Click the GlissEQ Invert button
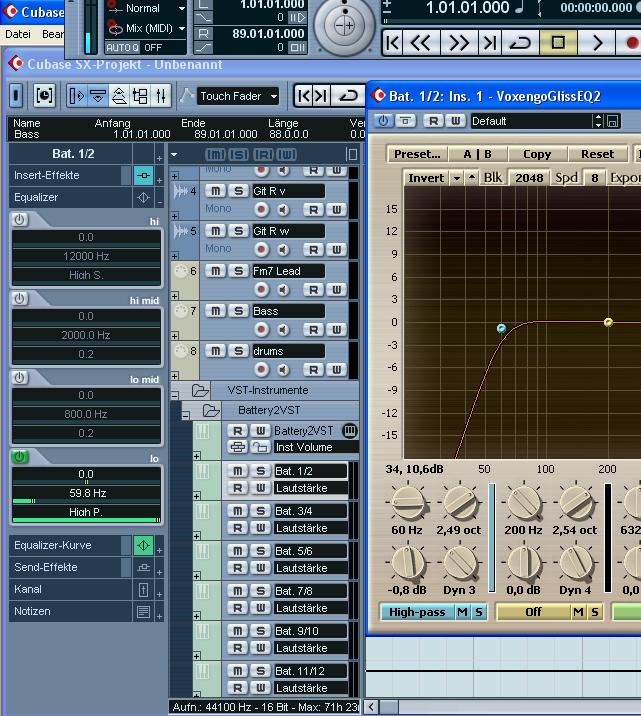The image size is (641, 716). (426, 178)
